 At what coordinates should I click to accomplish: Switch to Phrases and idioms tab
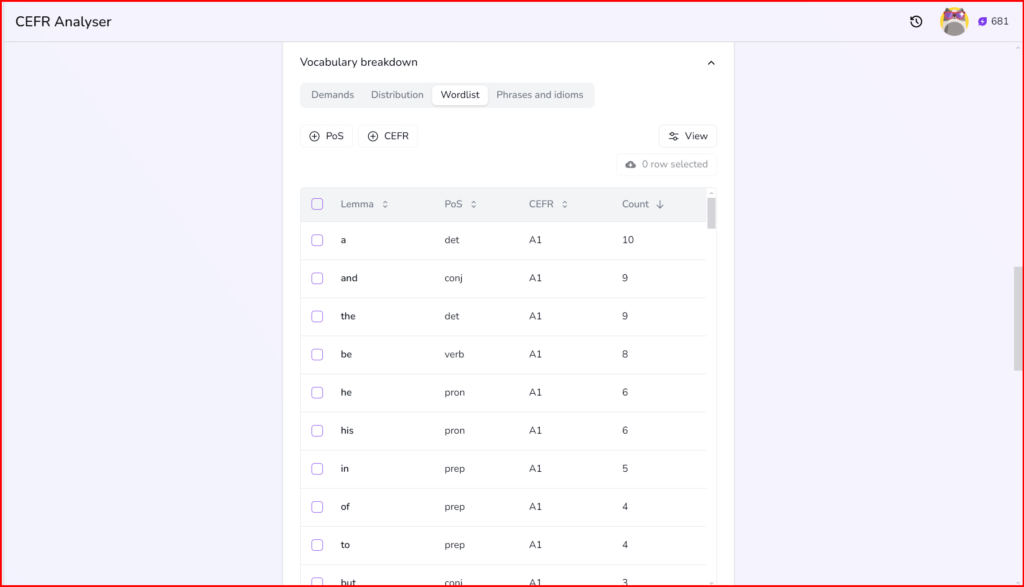(539, 95)
